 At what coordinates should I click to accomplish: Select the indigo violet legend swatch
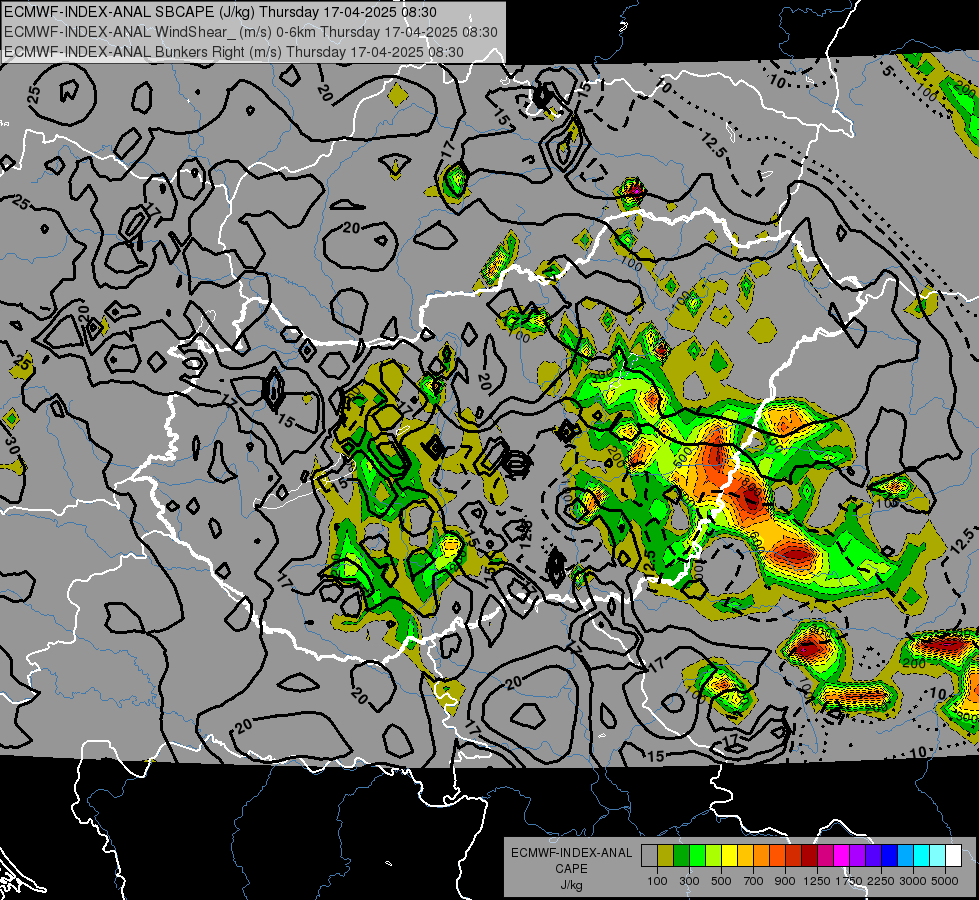point(873,855)
